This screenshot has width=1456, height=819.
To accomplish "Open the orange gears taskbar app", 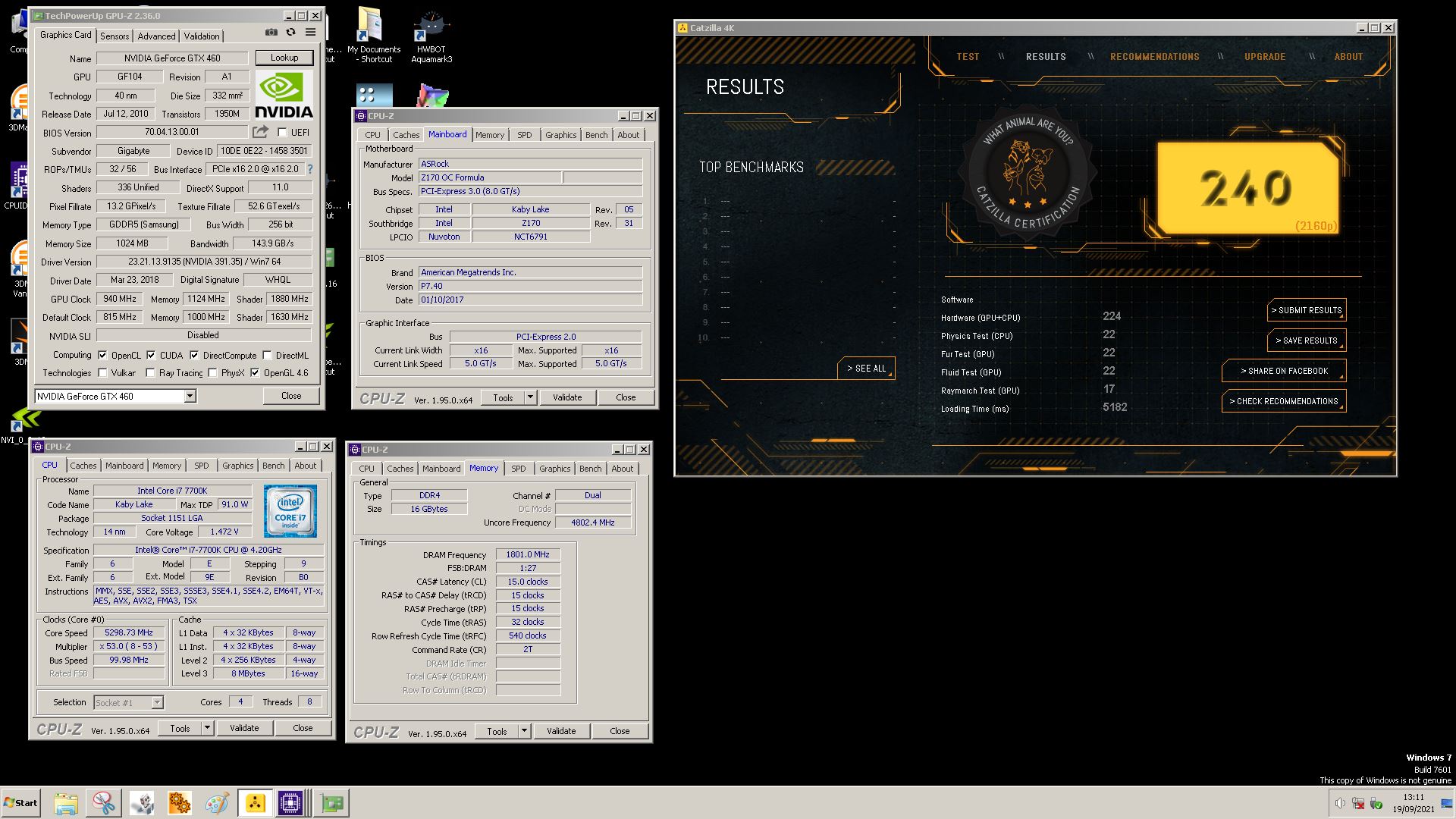I will (x=180, y=803).
